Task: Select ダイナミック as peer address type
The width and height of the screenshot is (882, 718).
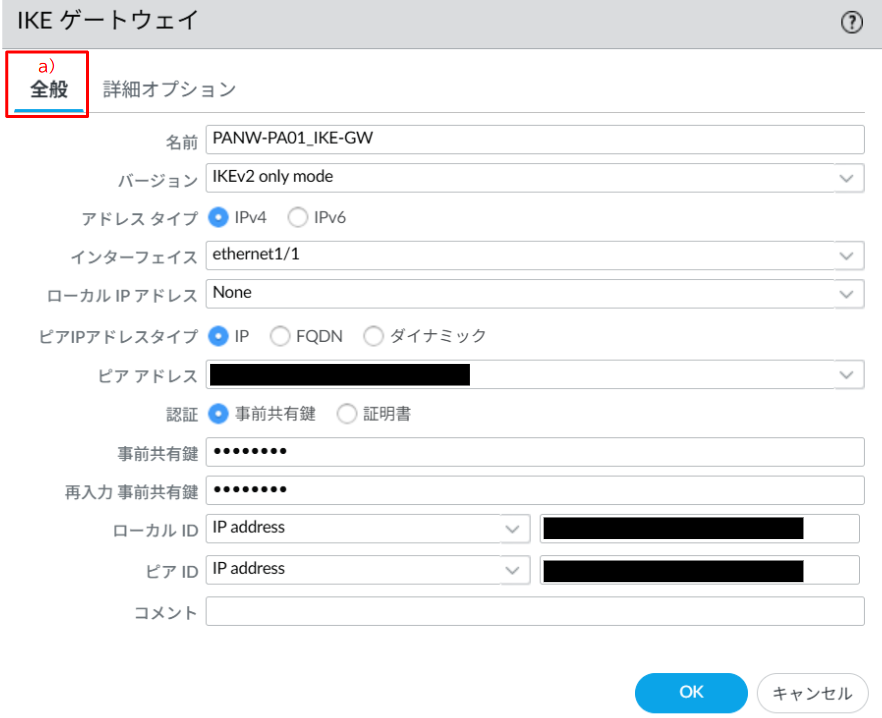Action: 373,336
